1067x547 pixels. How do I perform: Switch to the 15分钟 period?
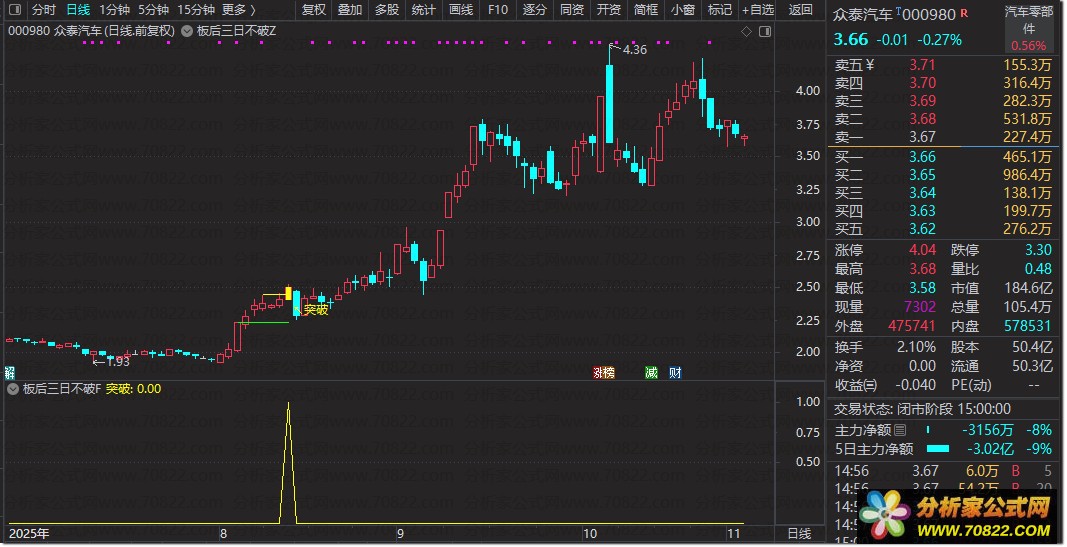[196, 10]
